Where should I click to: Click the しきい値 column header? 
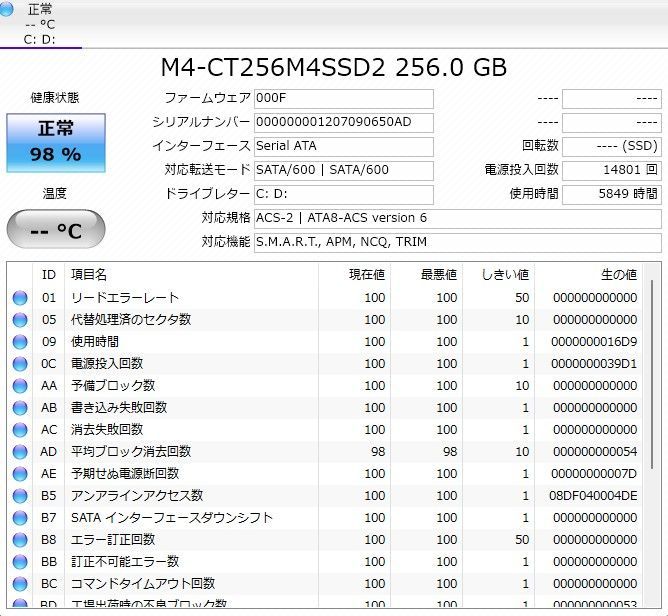pyautogui.click(x=498, y=275)
